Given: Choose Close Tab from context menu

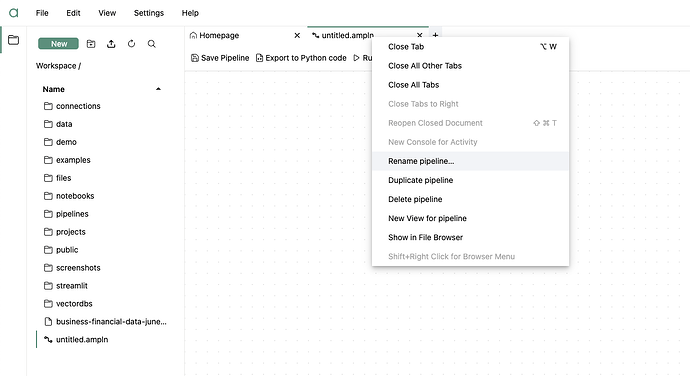Looking at the screenshot, I should point(470,47).
